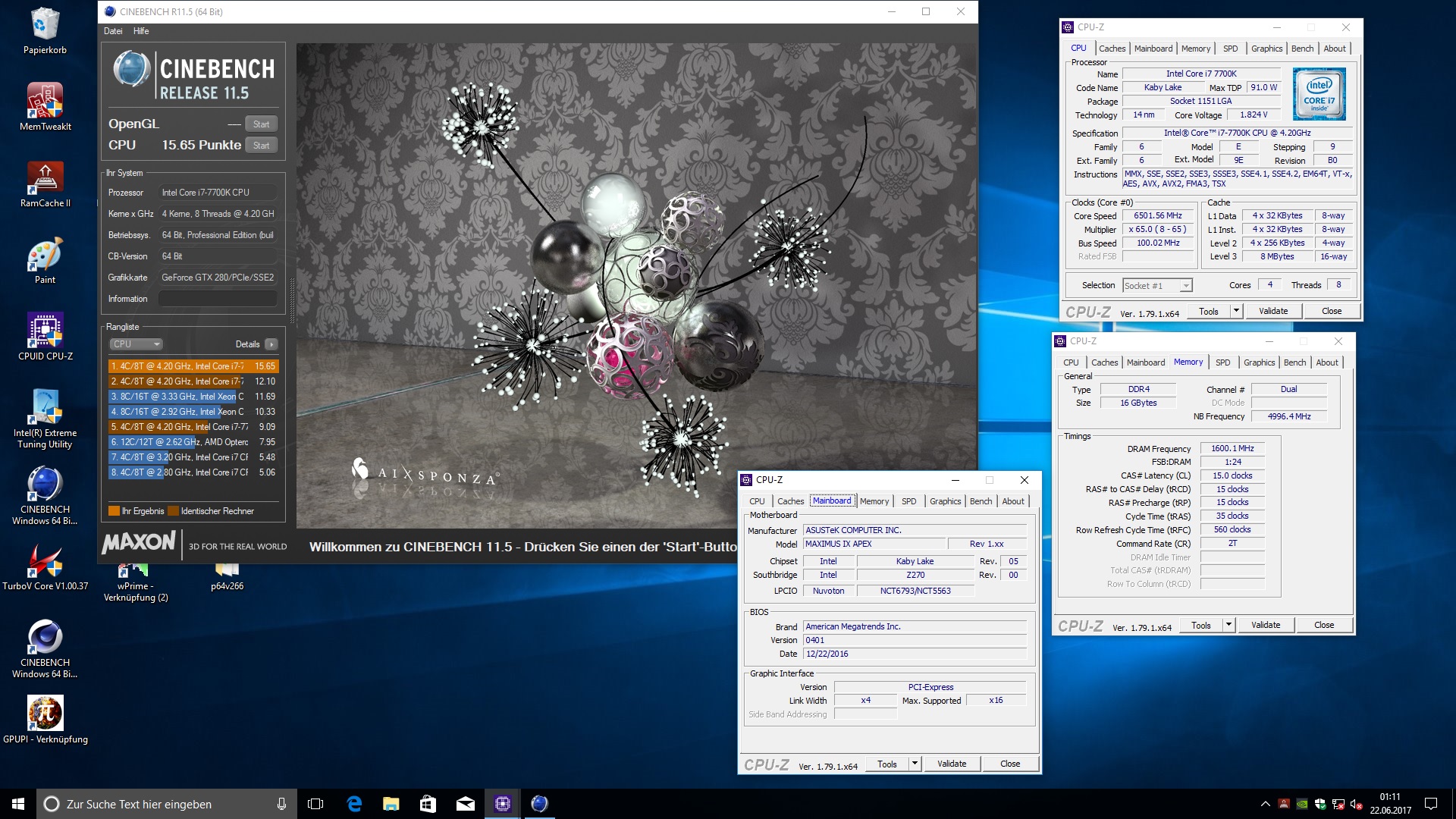Select ranking entry 8 scoring 5.06
Viewport: 1456px width, 819px height.
pos(193,472)
